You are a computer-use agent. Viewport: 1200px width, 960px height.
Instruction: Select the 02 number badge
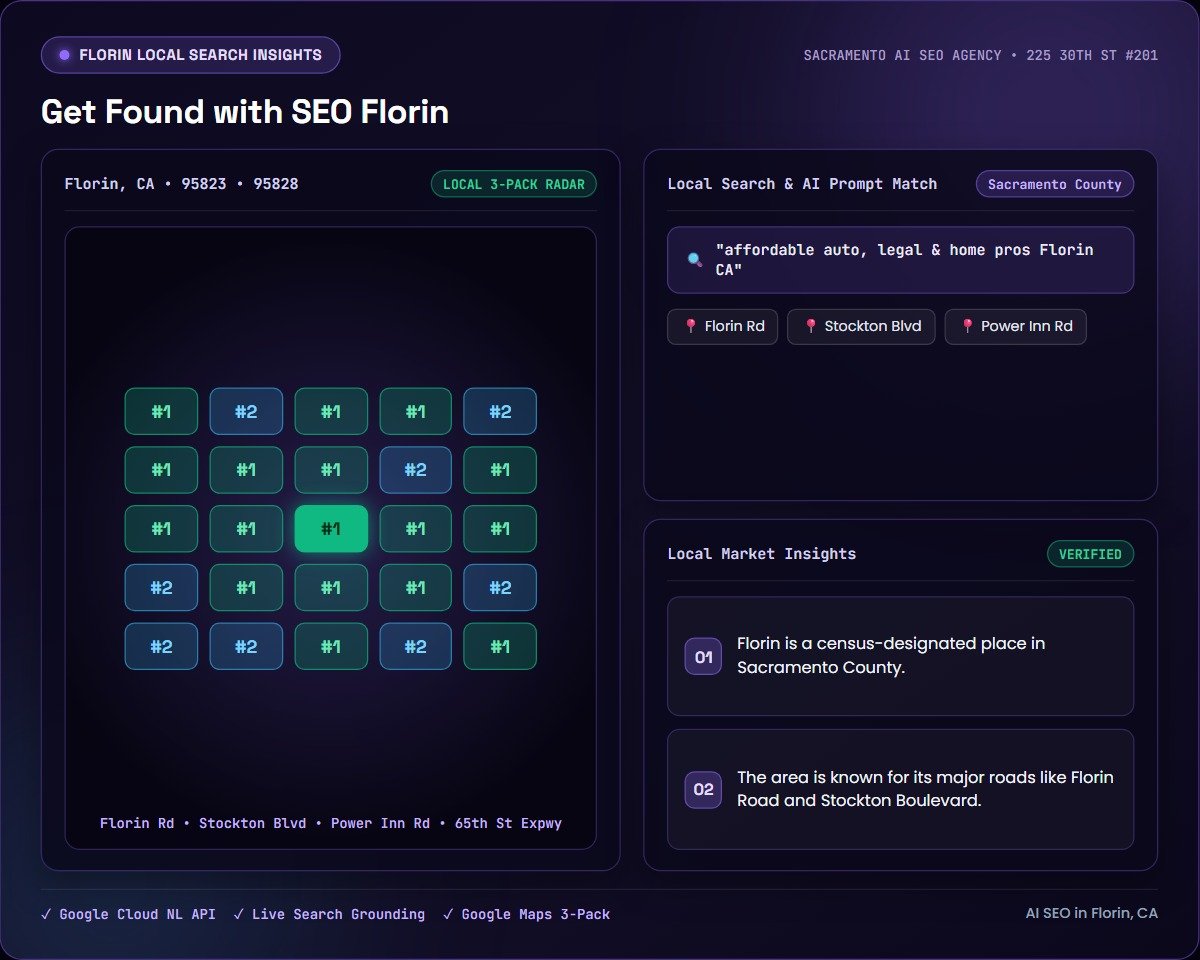pos(703,789)
